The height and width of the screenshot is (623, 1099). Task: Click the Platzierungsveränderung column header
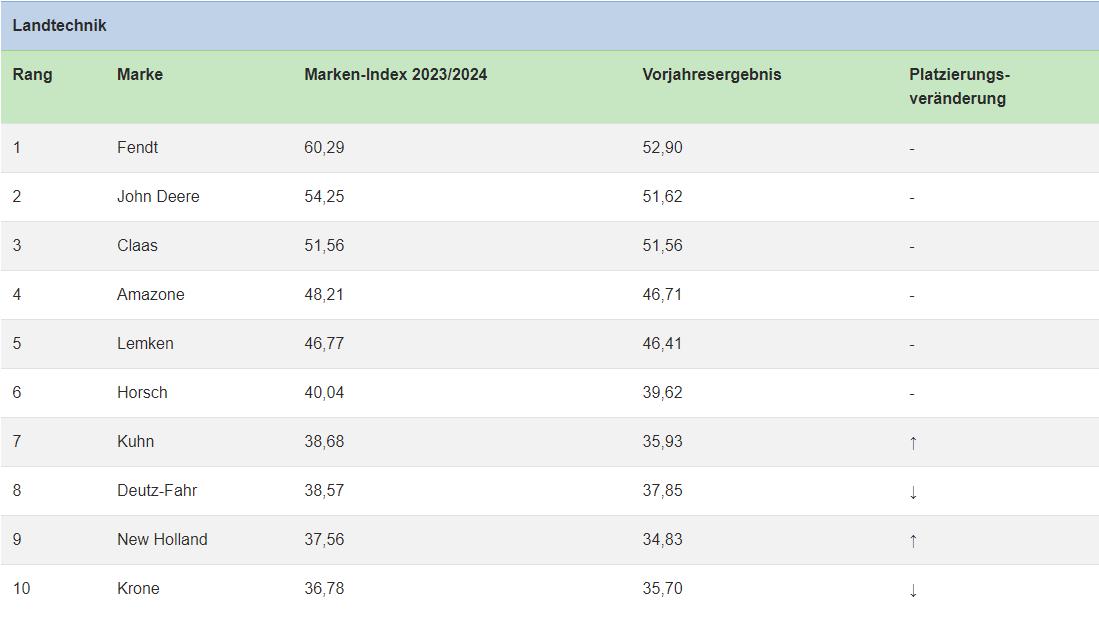[x=960, y=86]
